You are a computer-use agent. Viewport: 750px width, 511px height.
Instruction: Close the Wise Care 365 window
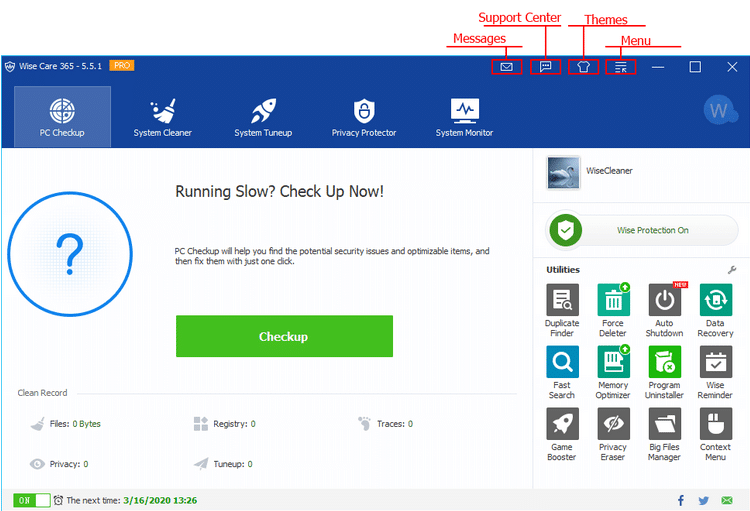pos(732,67)
